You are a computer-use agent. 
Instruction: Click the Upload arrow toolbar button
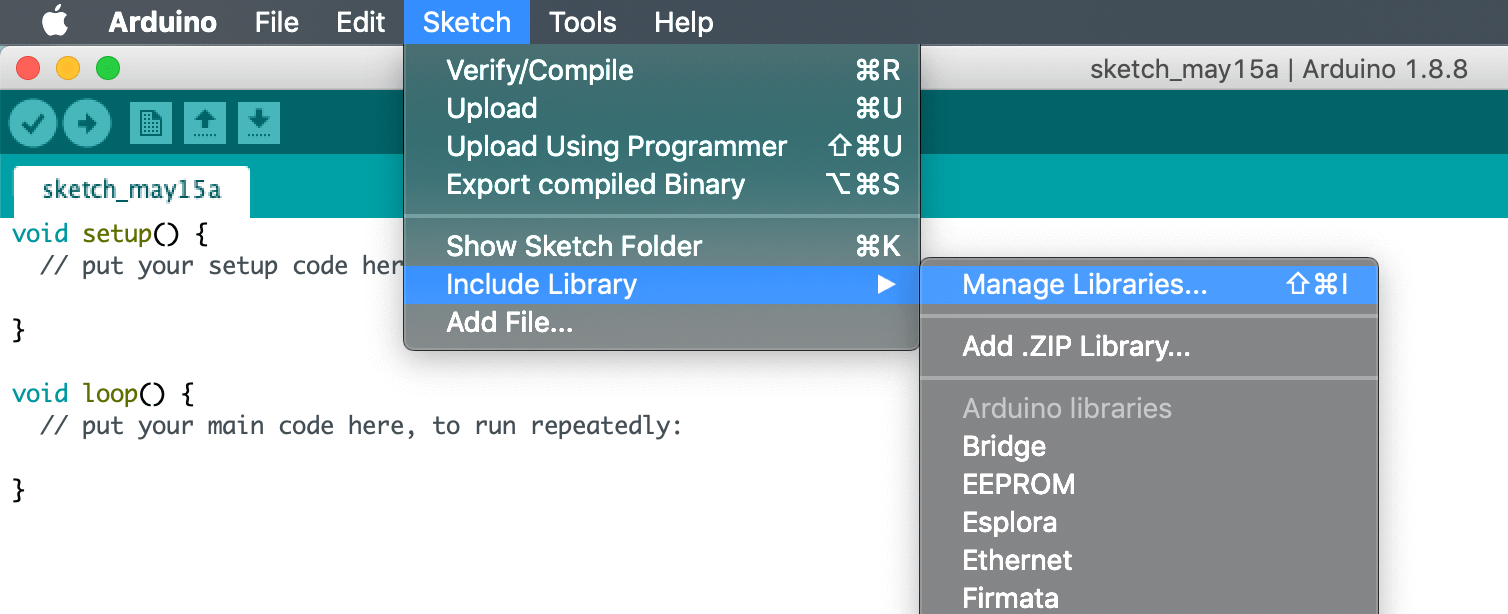pos(87,123)
